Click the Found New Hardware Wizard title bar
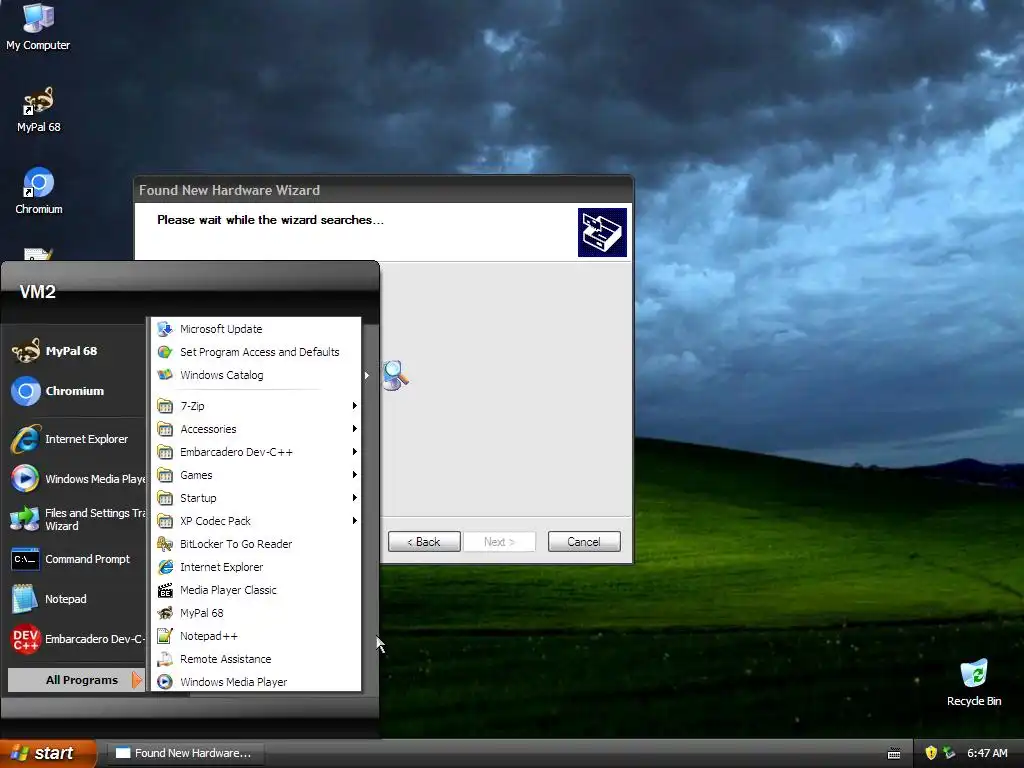 pyautogui.click(x=383, y=190)
